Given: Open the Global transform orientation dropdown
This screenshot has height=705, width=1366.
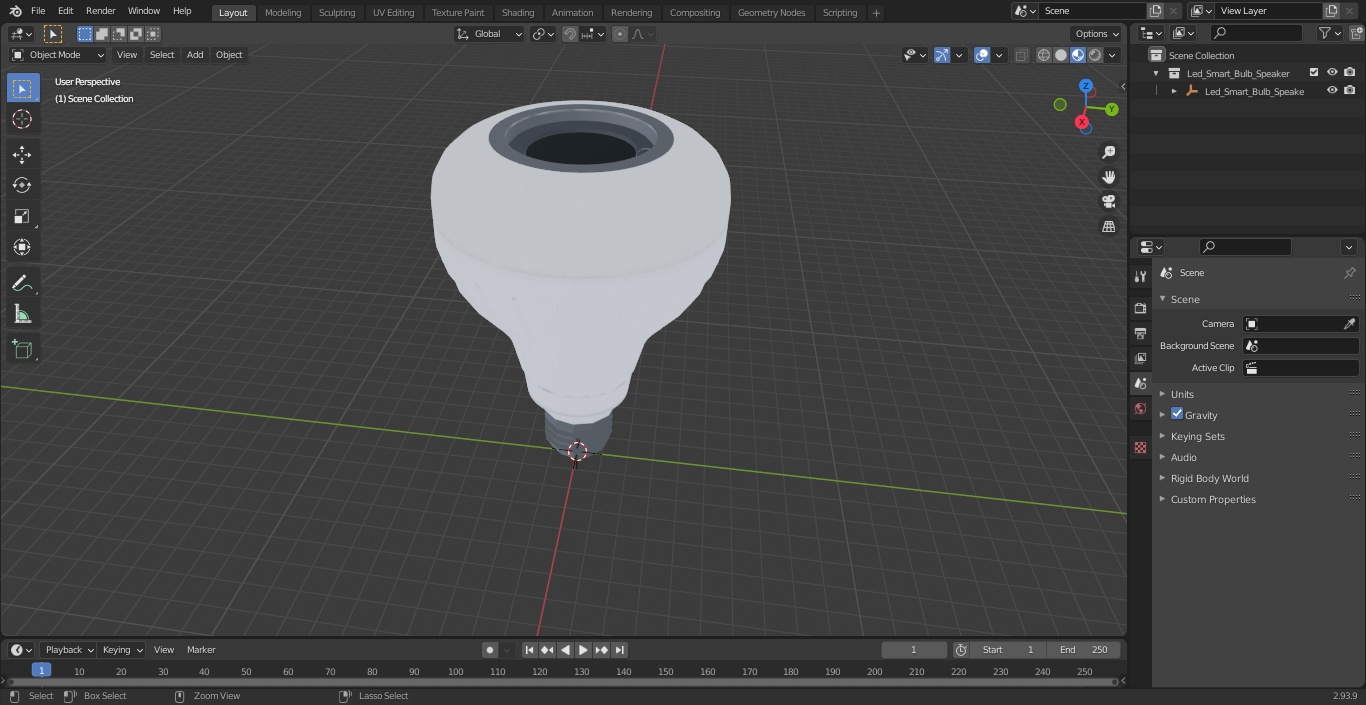Looking at the screenshot, I should [489, 34].
